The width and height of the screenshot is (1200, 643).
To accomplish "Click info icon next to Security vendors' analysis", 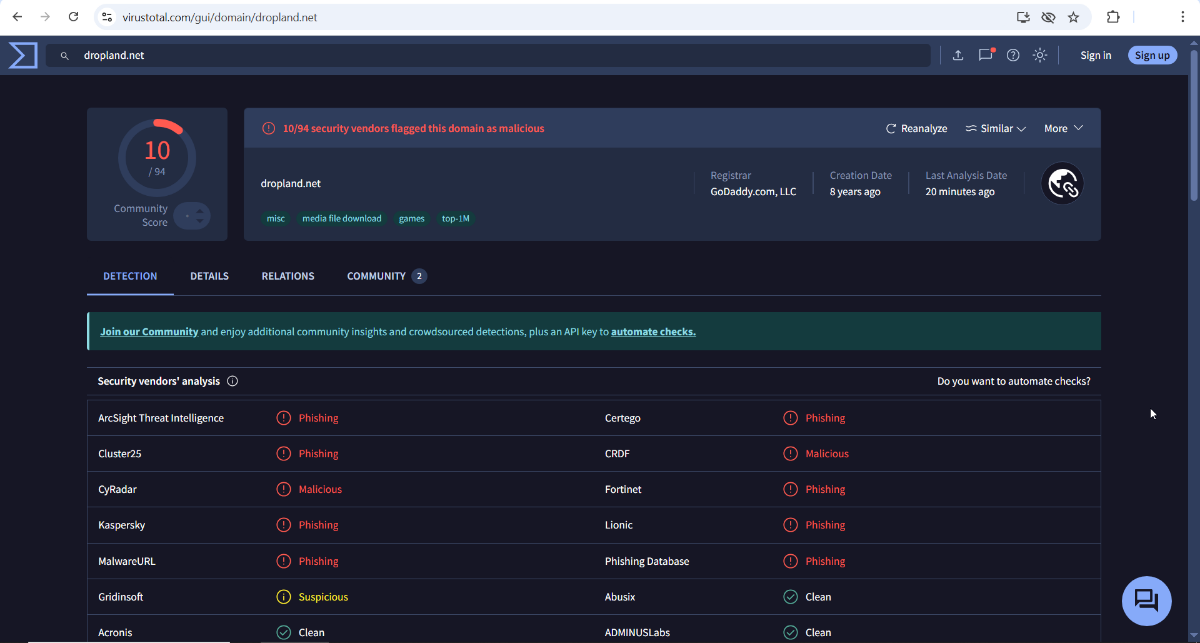I will point(233,381).
